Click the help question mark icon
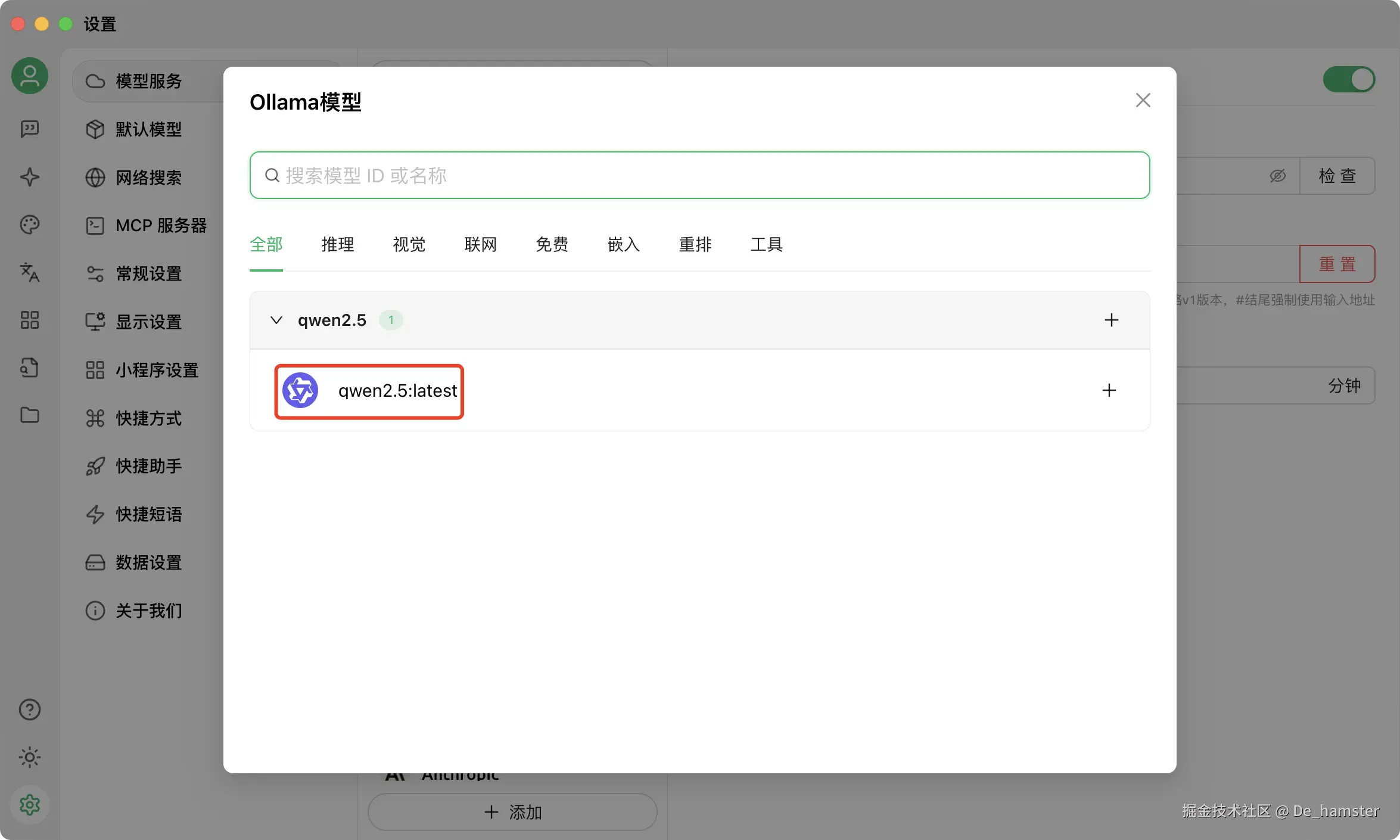This screenshot has height=840, width=1400. coord(30,710)
